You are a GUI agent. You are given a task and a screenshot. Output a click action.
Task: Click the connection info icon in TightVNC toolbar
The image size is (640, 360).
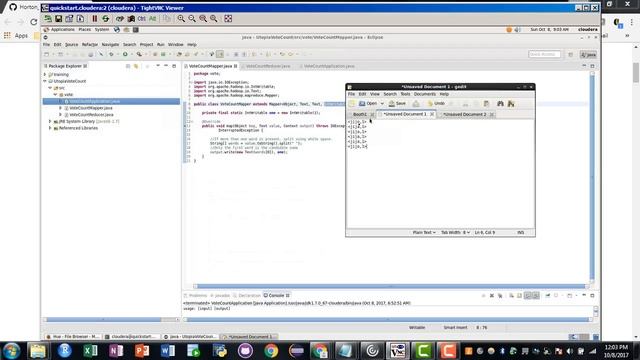click(x=80, y=19)
